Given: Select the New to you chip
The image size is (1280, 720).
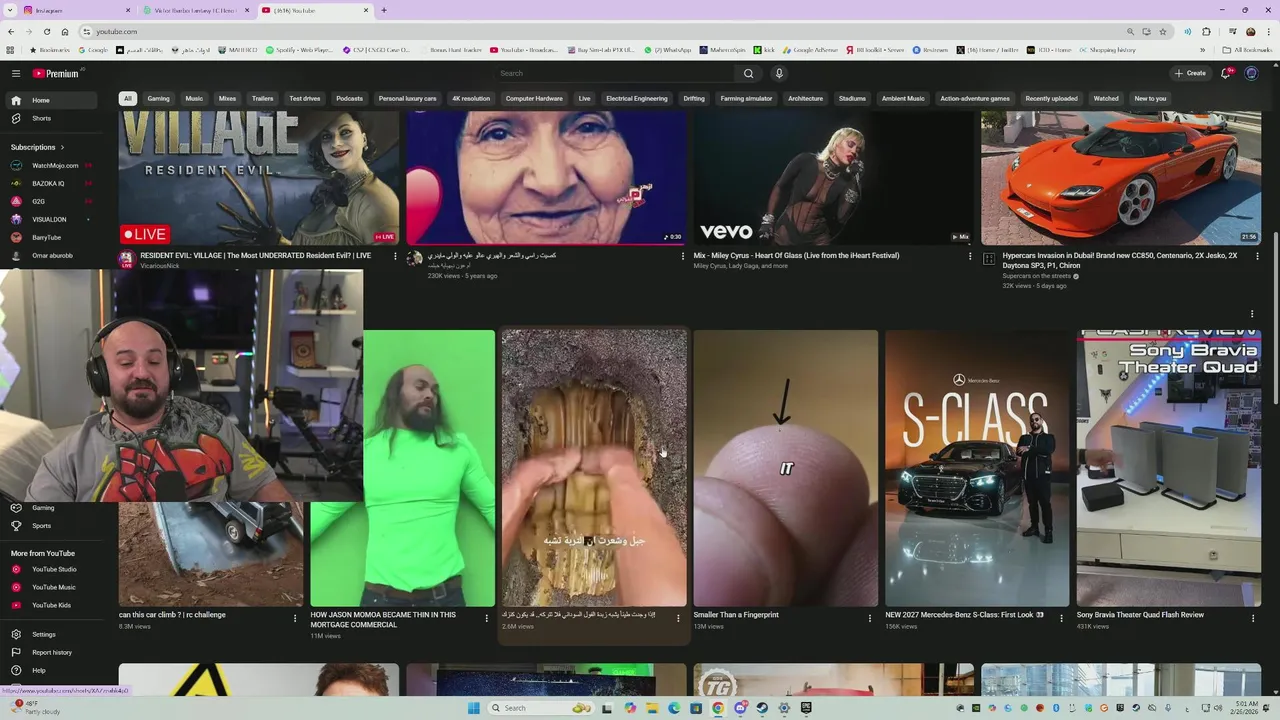Looking at the screenshot, I should click(x=1150, y=98).
